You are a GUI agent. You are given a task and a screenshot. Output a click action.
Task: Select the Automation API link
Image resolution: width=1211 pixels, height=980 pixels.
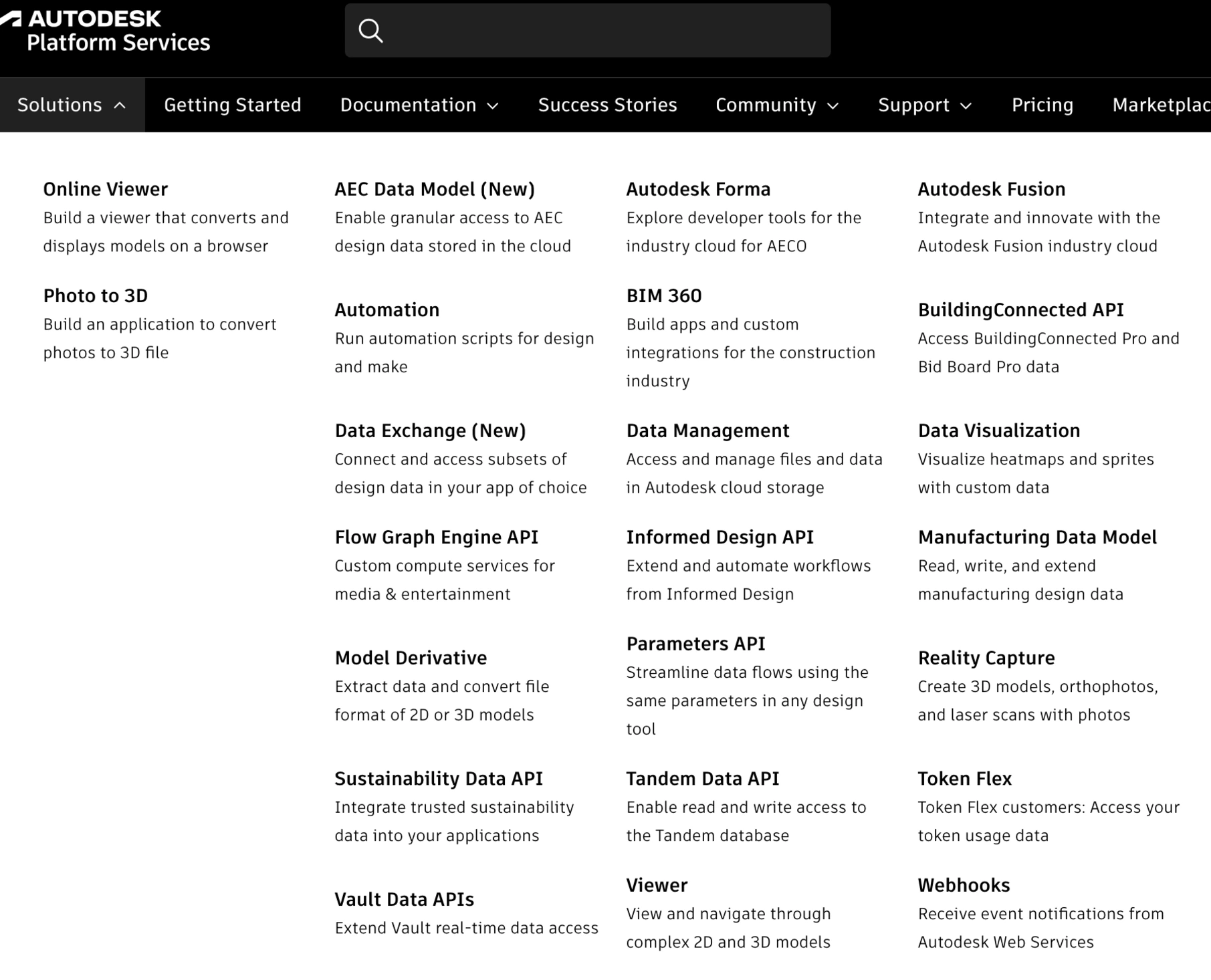point(387,310)
